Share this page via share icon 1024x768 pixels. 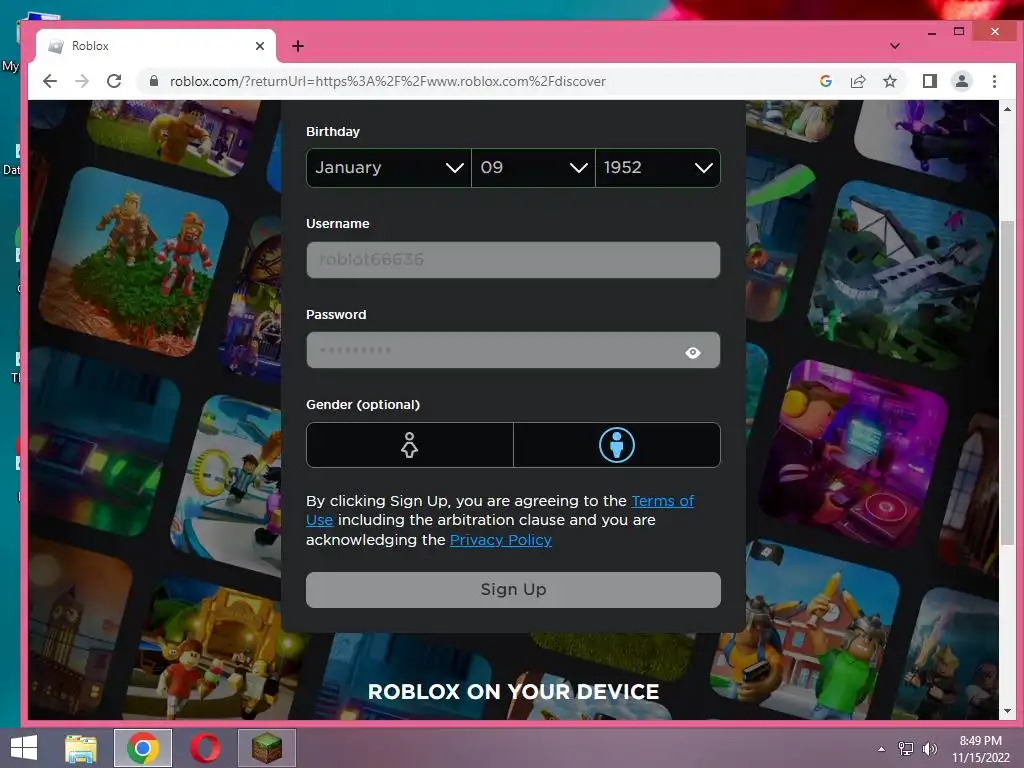[x=857, y=81]
